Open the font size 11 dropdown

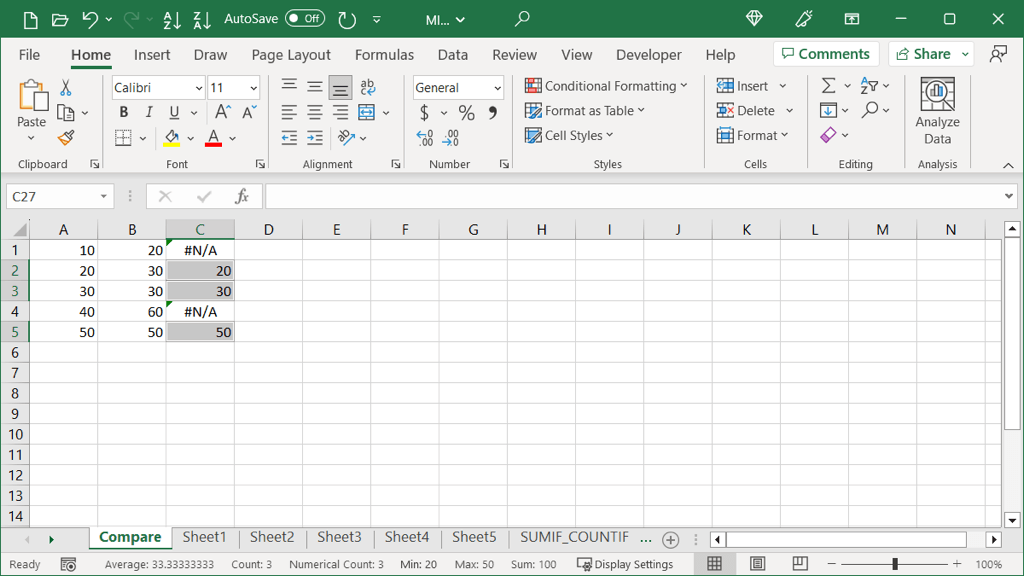pyautogui.click(x=253, y=88)
